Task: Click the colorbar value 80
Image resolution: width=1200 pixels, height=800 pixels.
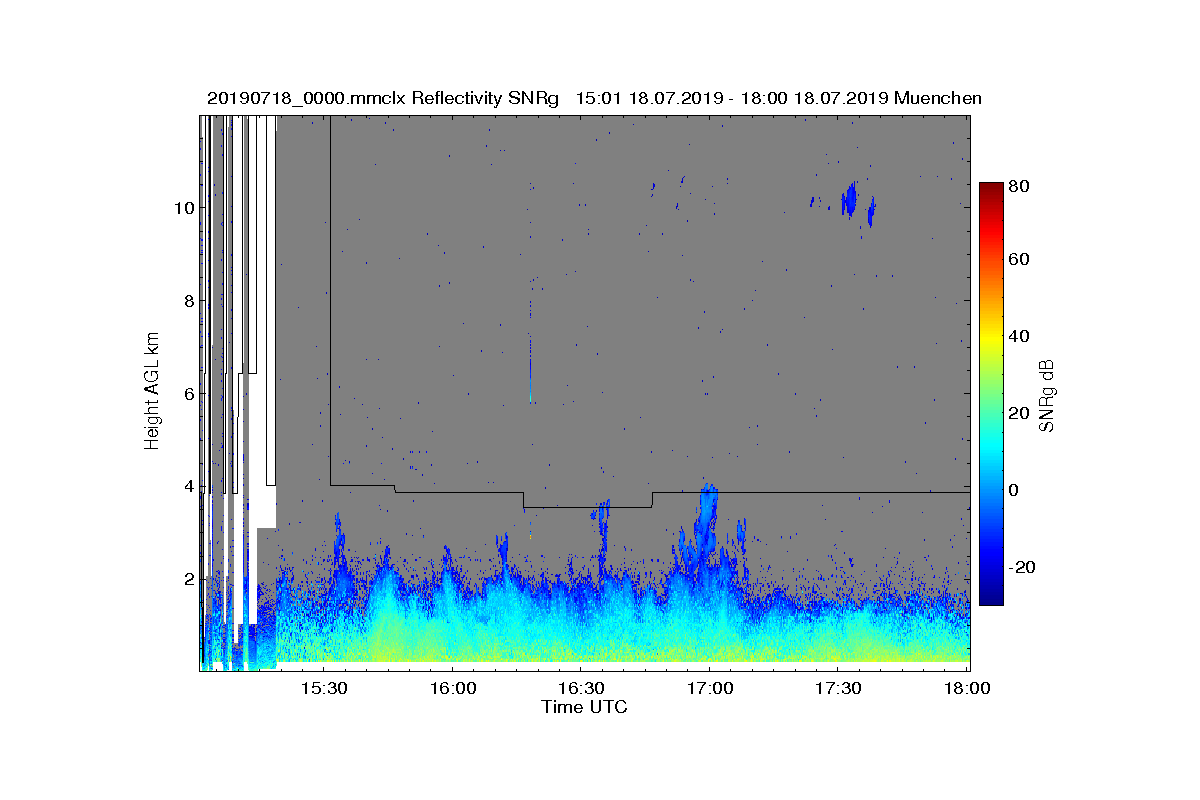Action: 1020,186
